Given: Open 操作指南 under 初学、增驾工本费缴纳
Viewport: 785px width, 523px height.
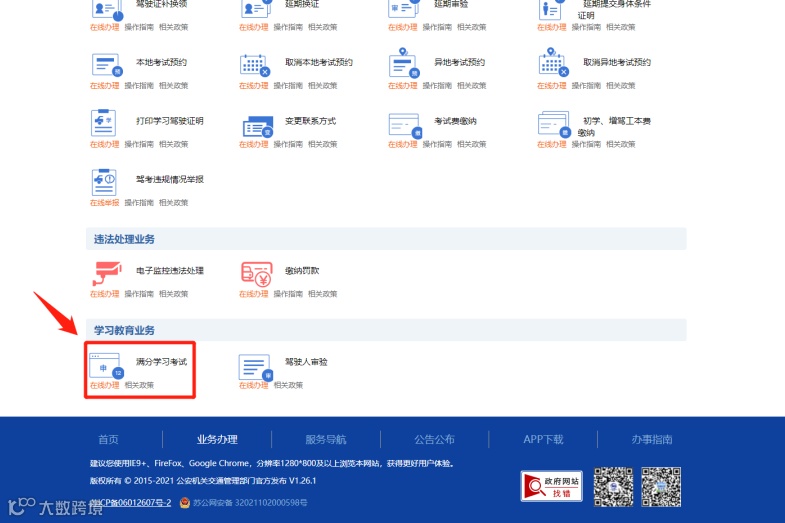Looking at the screenshot, I should 586,144.
